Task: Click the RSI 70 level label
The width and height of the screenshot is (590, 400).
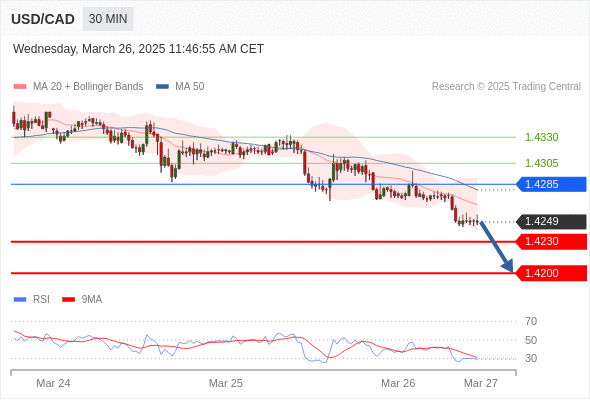Action: (x=531, y=321)
